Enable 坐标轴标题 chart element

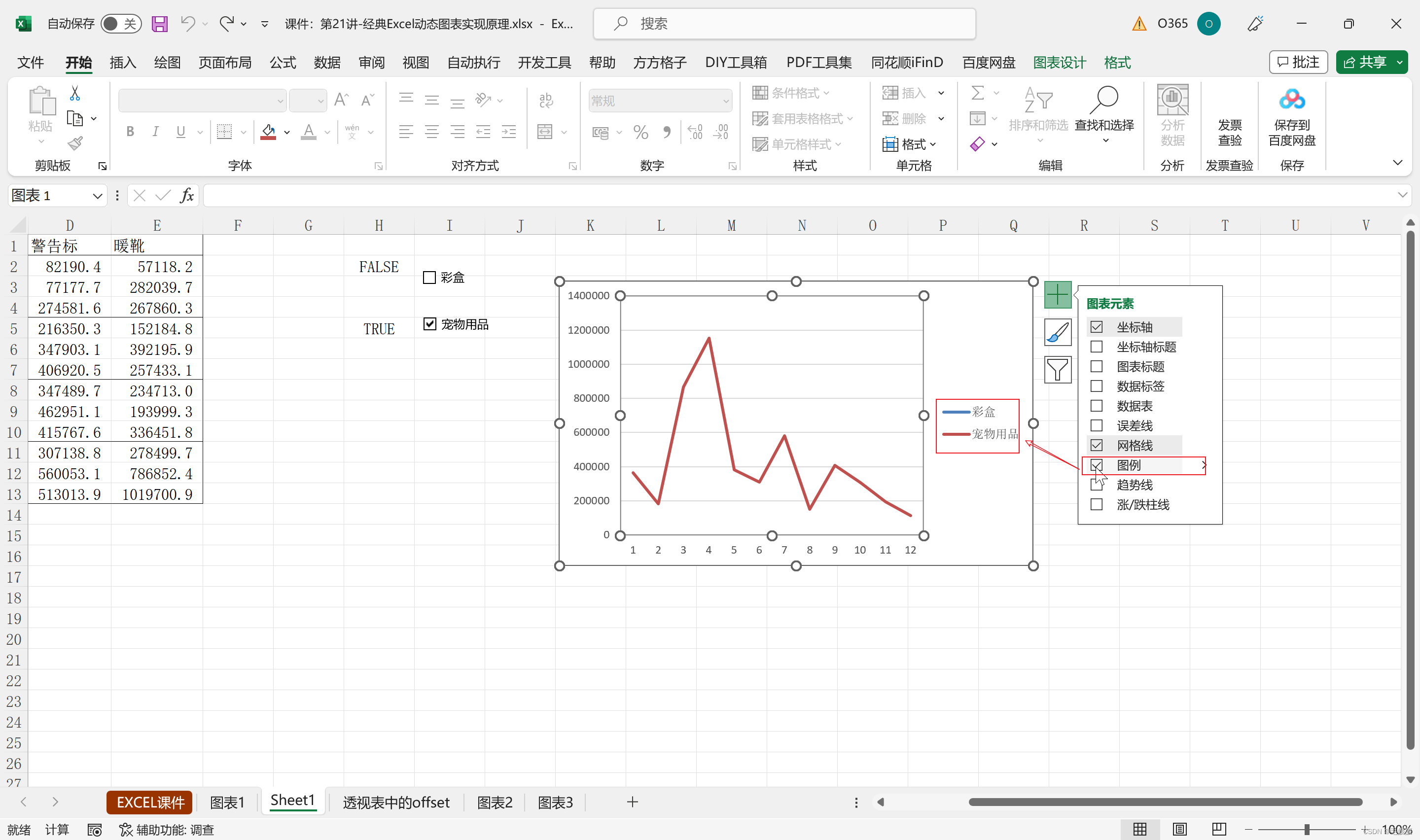1096,347
